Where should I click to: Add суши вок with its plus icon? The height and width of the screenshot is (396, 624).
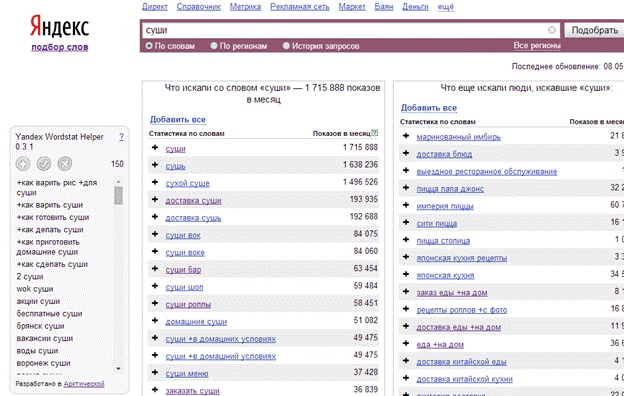pyautogui.click(x=155, y=234)
